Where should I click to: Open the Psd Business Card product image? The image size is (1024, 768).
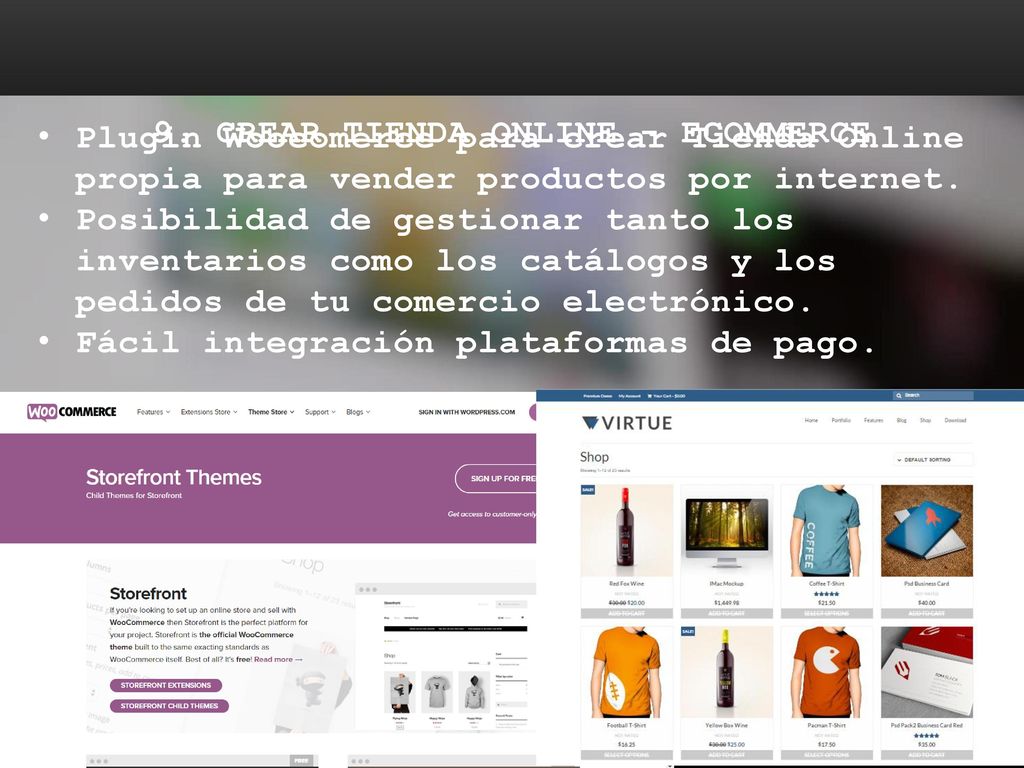(927, 530)
